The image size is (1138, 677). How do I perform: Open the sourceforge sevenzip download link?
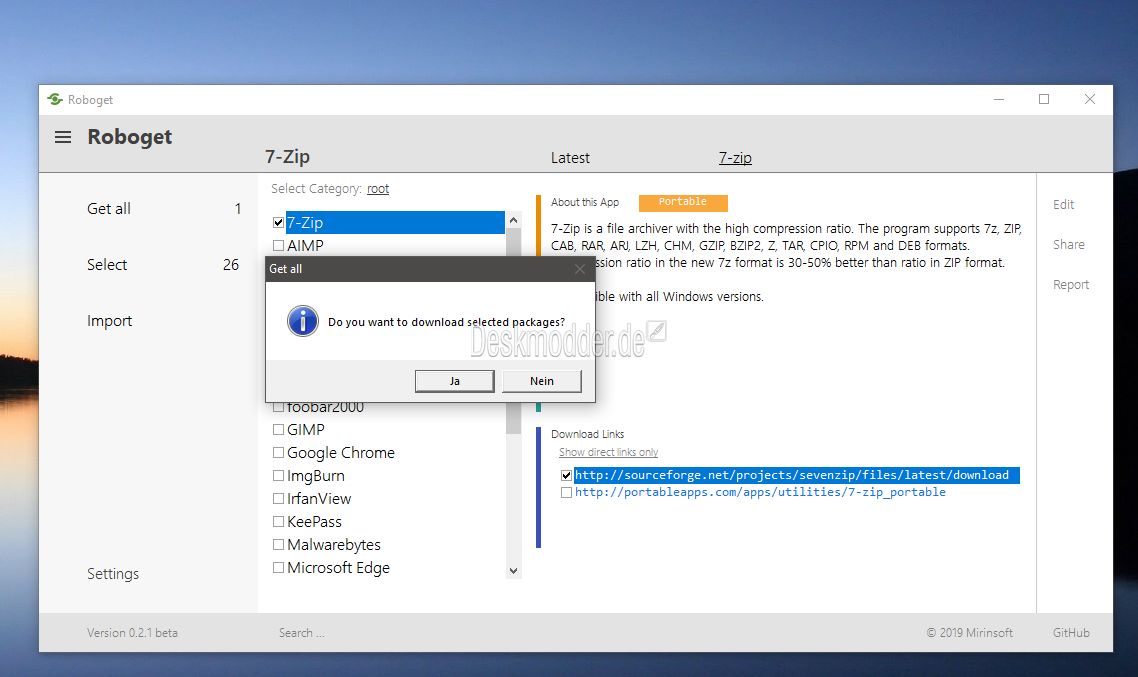pyautogui.click(x=792, y=475)
